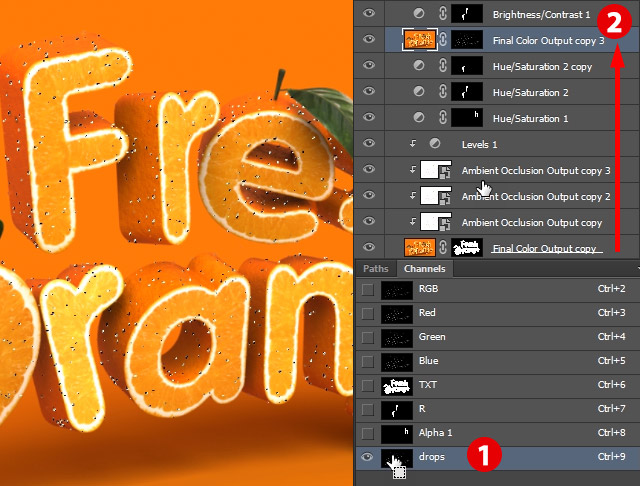Enable visibility of the R channel

pyautogui.click(x=367, y=409)
